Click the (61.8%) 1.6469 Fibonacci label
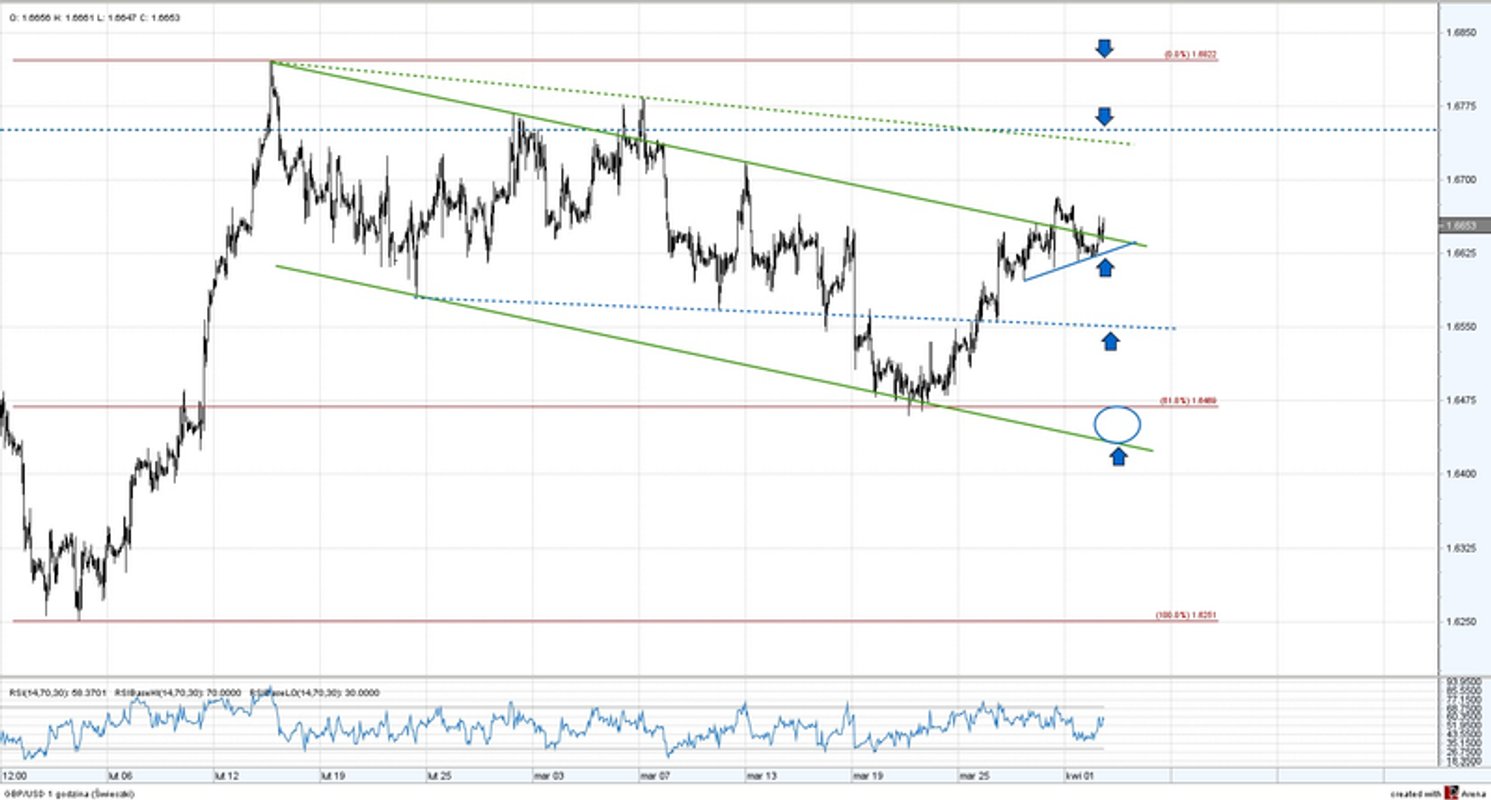 coord(1189,400)
